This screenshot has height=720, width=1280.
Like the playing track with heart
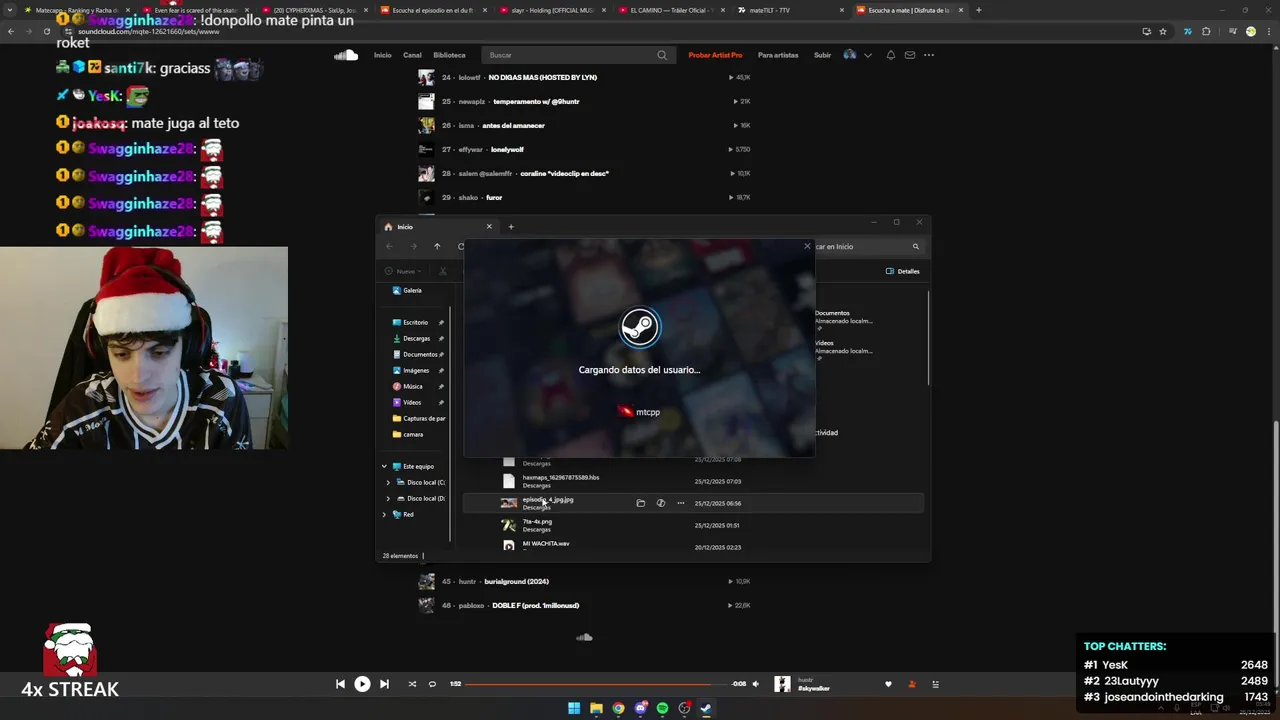pyautogui.click(x=888, y=684)
